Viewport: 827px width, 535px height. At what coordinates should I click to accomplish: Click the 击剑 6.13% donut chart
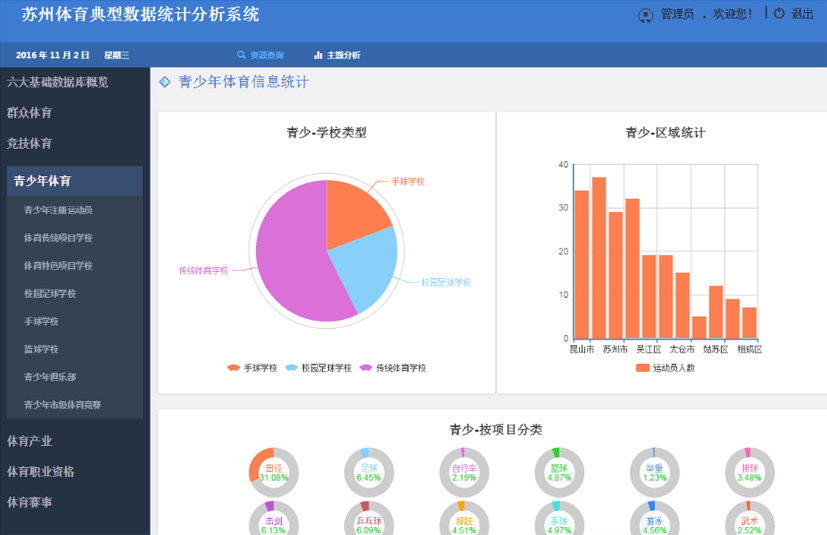coord(274,518)
